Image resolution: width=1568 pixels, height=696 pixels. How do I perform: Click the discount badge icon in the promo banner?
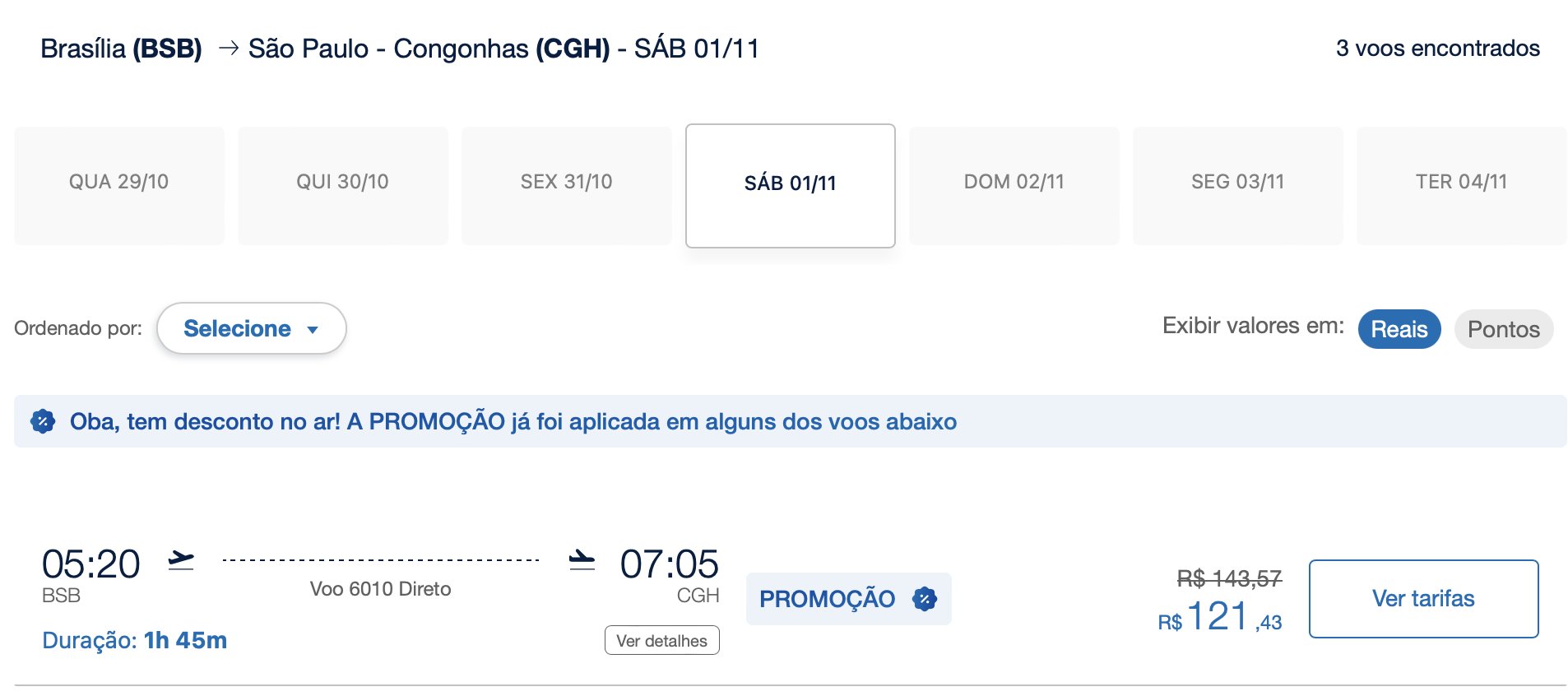43,421
